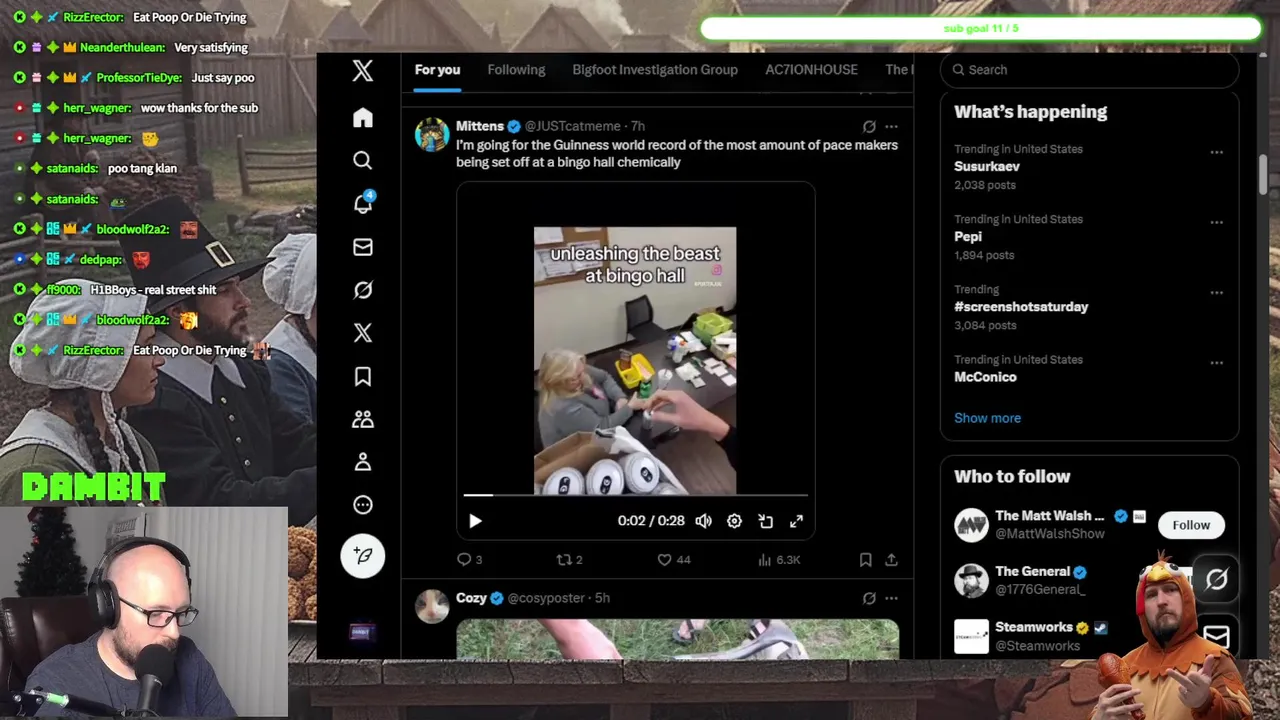Expand video to fullscreen
The height and width of the screenshot is (720, 1280).
[x=796, y=521]
